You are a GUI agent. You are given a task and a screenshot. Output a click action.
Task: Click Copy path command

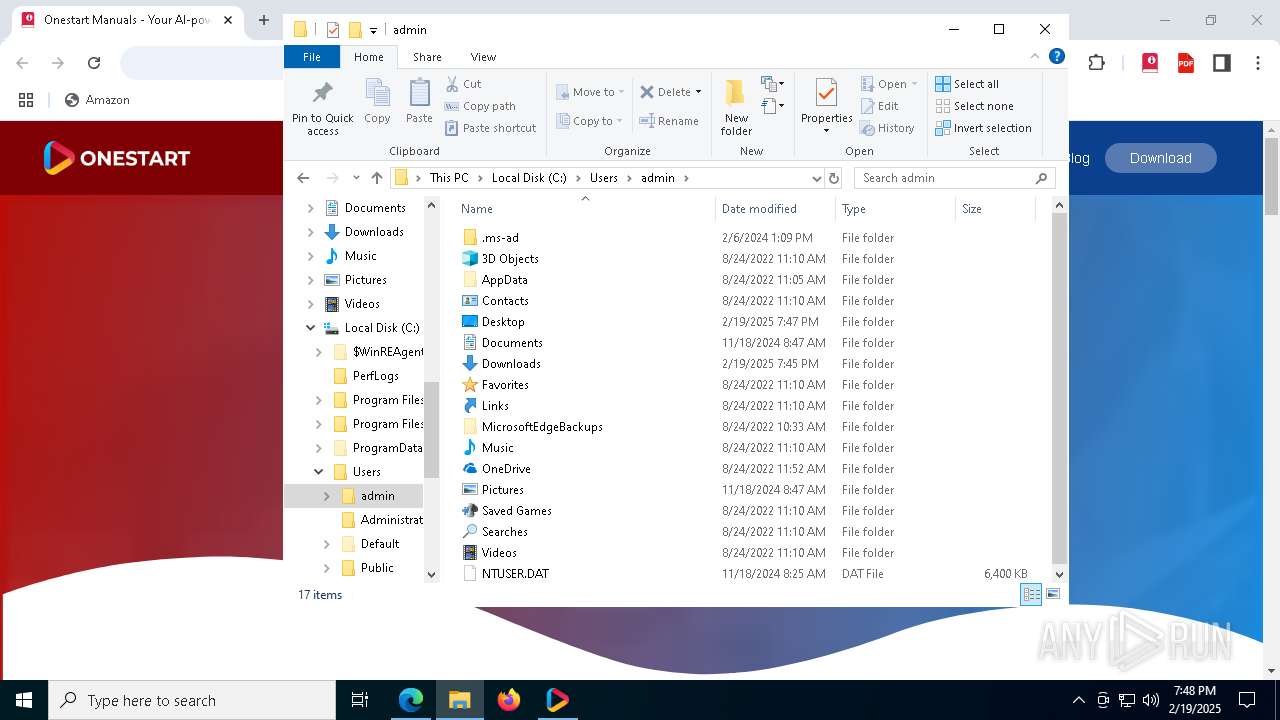pos(480,106)
